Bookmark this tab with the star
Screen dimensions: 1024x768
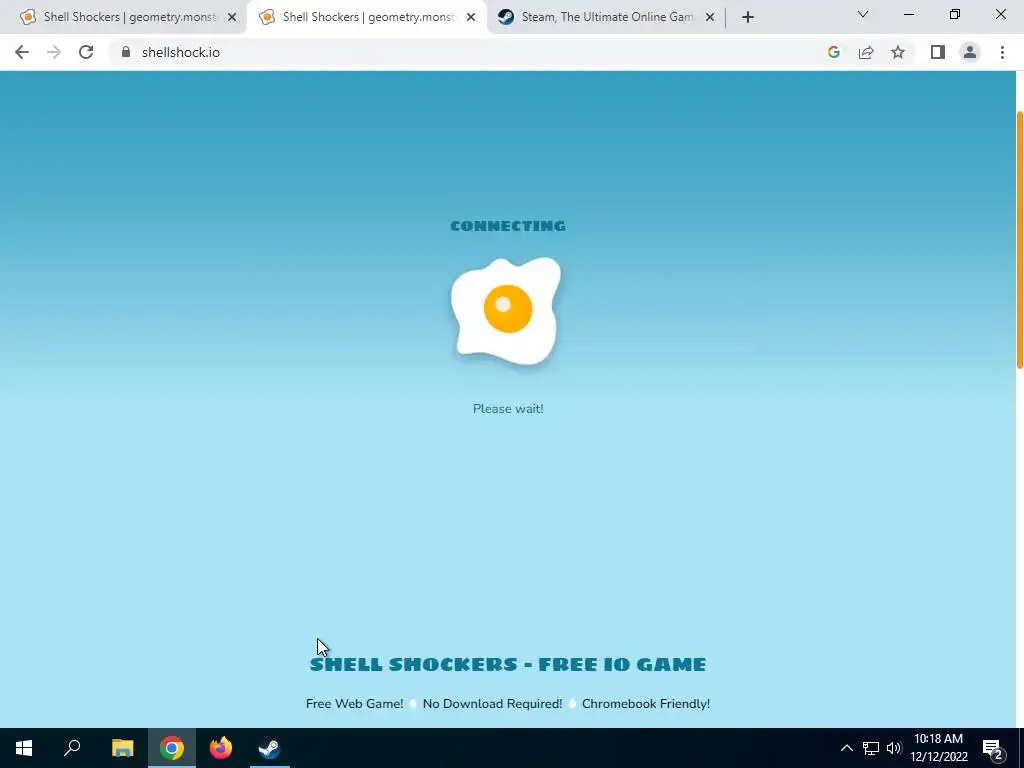pyautogui.click(x=898, y=52)
